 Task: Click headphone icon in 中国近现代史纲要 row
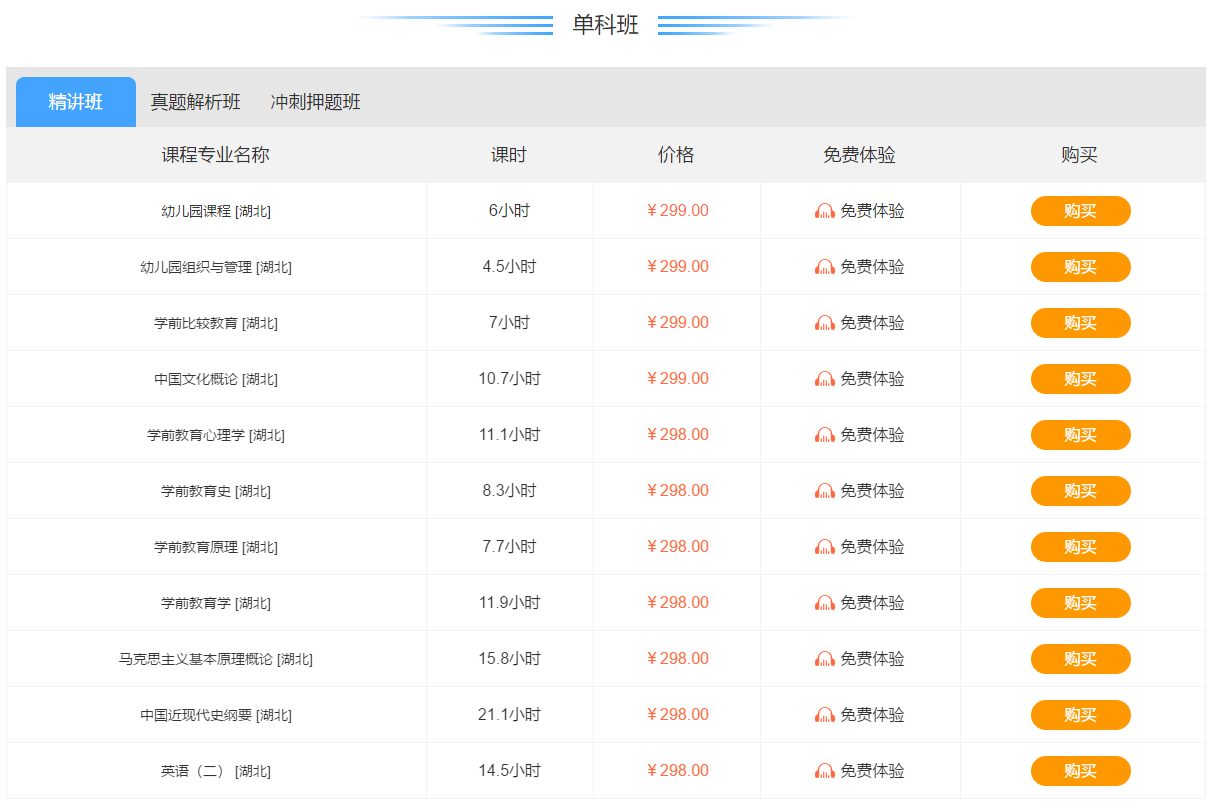(825, 715)
